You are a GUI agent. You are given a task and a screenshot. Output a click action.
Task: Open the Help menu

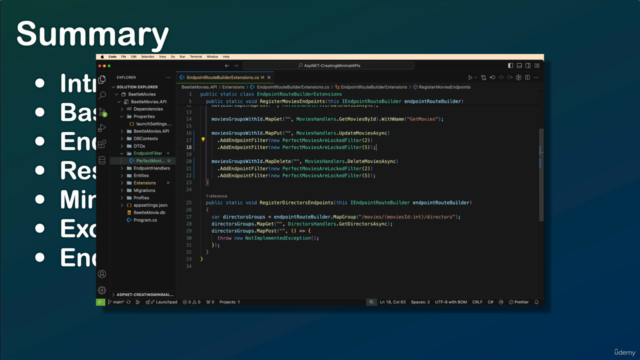coord(226,57)
